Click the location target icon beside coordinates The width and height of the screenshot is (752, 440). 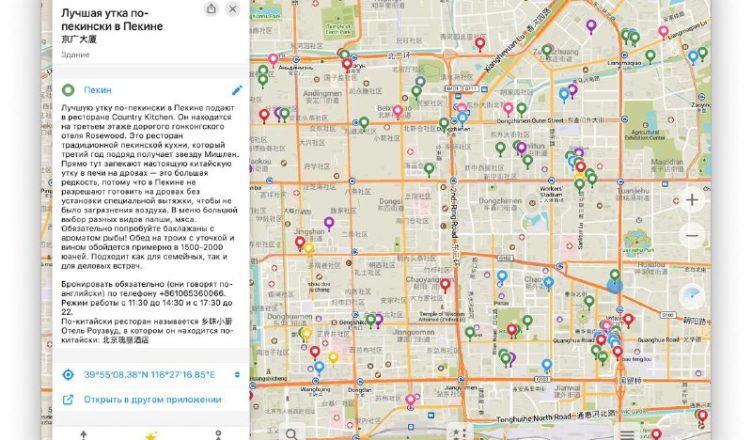click(68, 375)
